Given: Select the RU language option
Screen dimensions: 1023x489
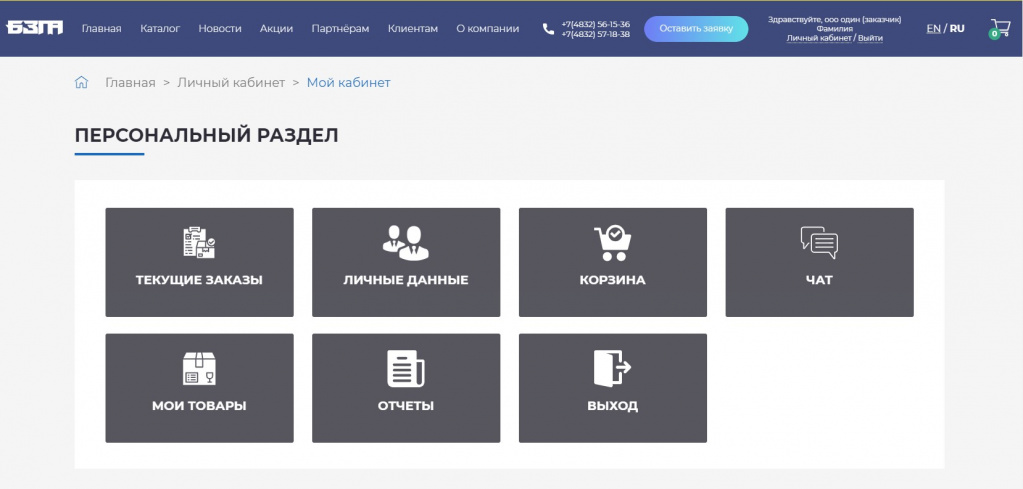Looking at the screenshot, I should tap(957, 29).
